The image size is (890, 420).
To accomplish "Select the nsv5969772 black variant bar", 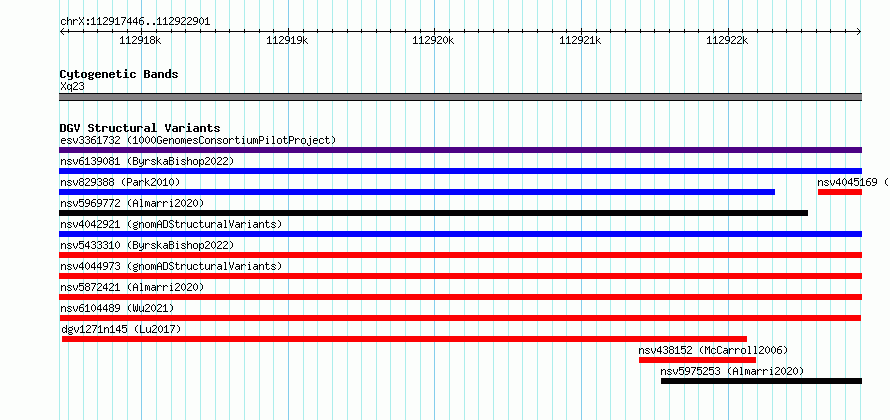I will click(x=433, y=213).
